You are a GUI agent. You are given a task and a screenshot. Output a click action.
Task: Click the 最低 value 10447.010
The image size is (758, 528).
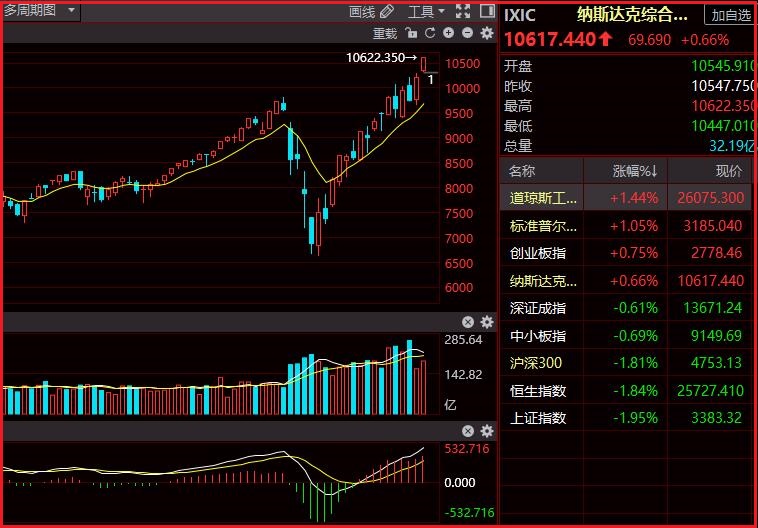click(722, 126)
